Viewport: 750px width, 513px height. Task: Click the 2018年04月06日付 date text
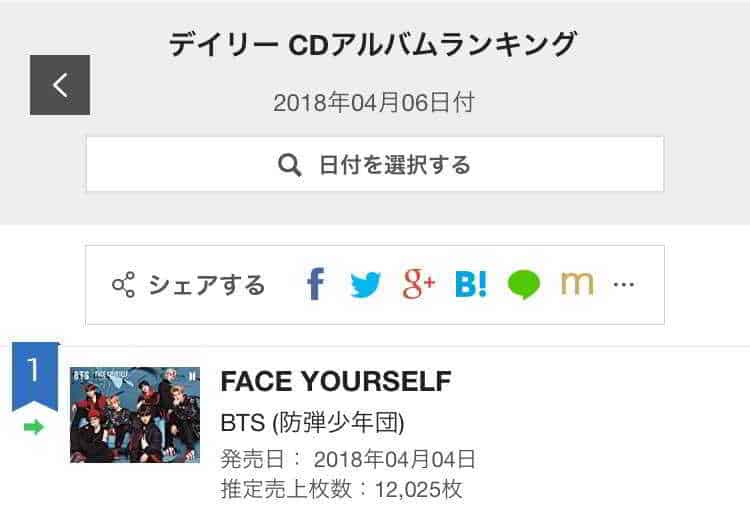(x=373, y=102)
